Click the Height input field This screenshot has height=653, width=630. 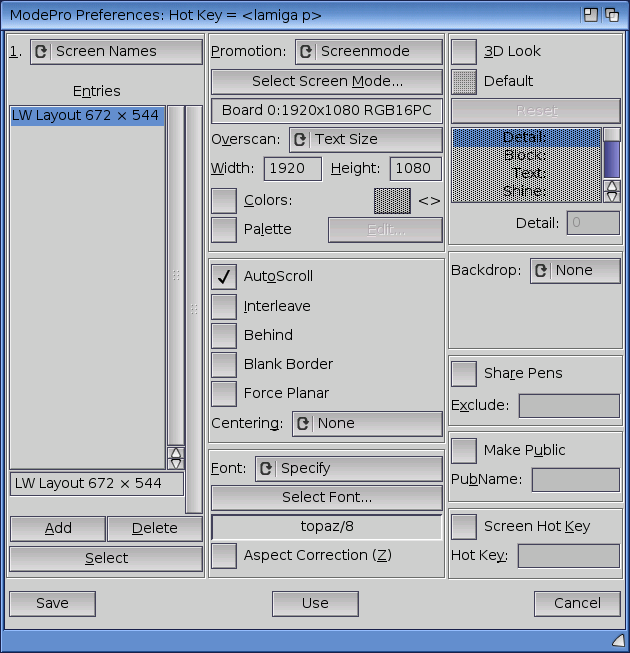click(x=416, y=169)
